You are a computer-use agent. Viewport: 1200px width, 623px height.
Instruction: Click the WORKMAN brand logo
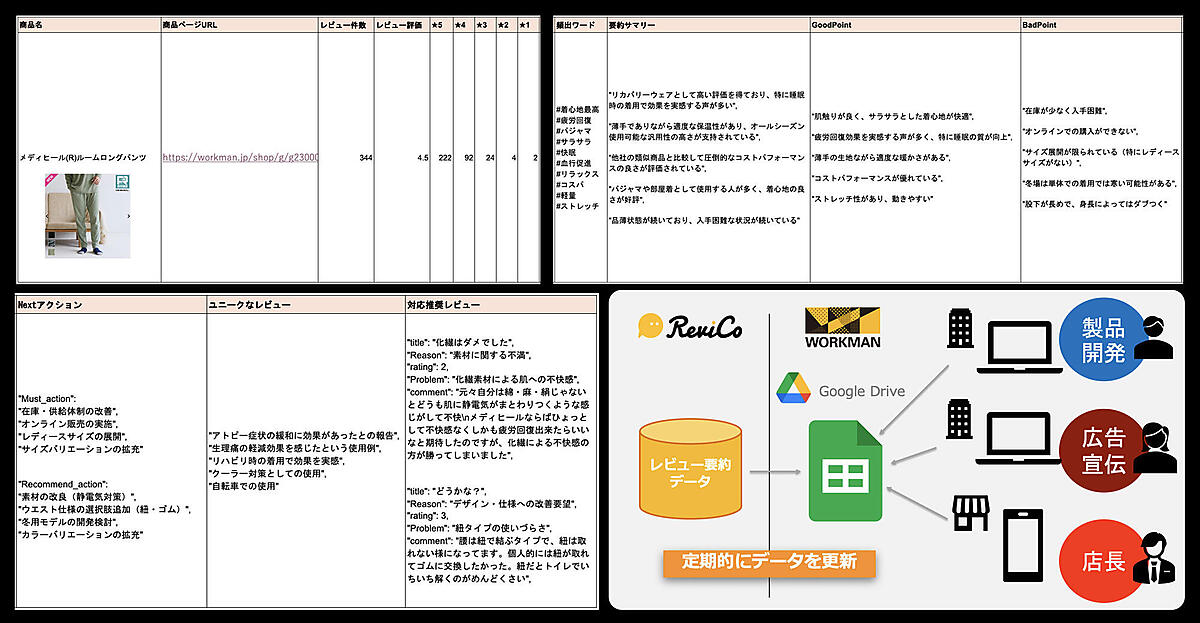coord(842,327)
